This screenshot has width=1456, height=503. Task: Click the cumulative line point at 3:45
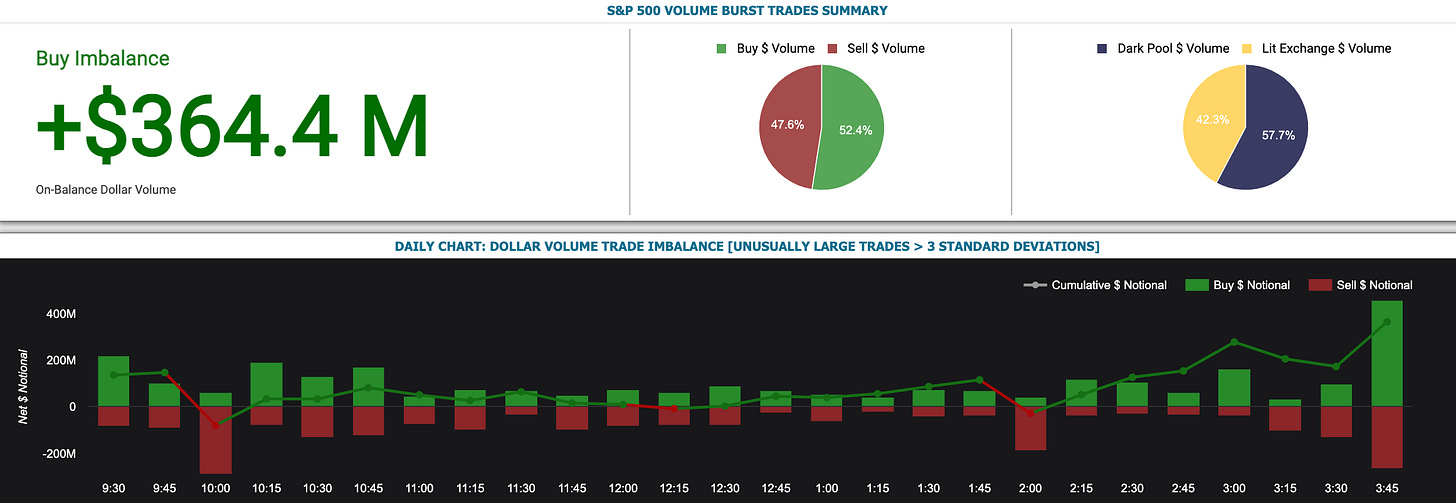click(1386, 322)
